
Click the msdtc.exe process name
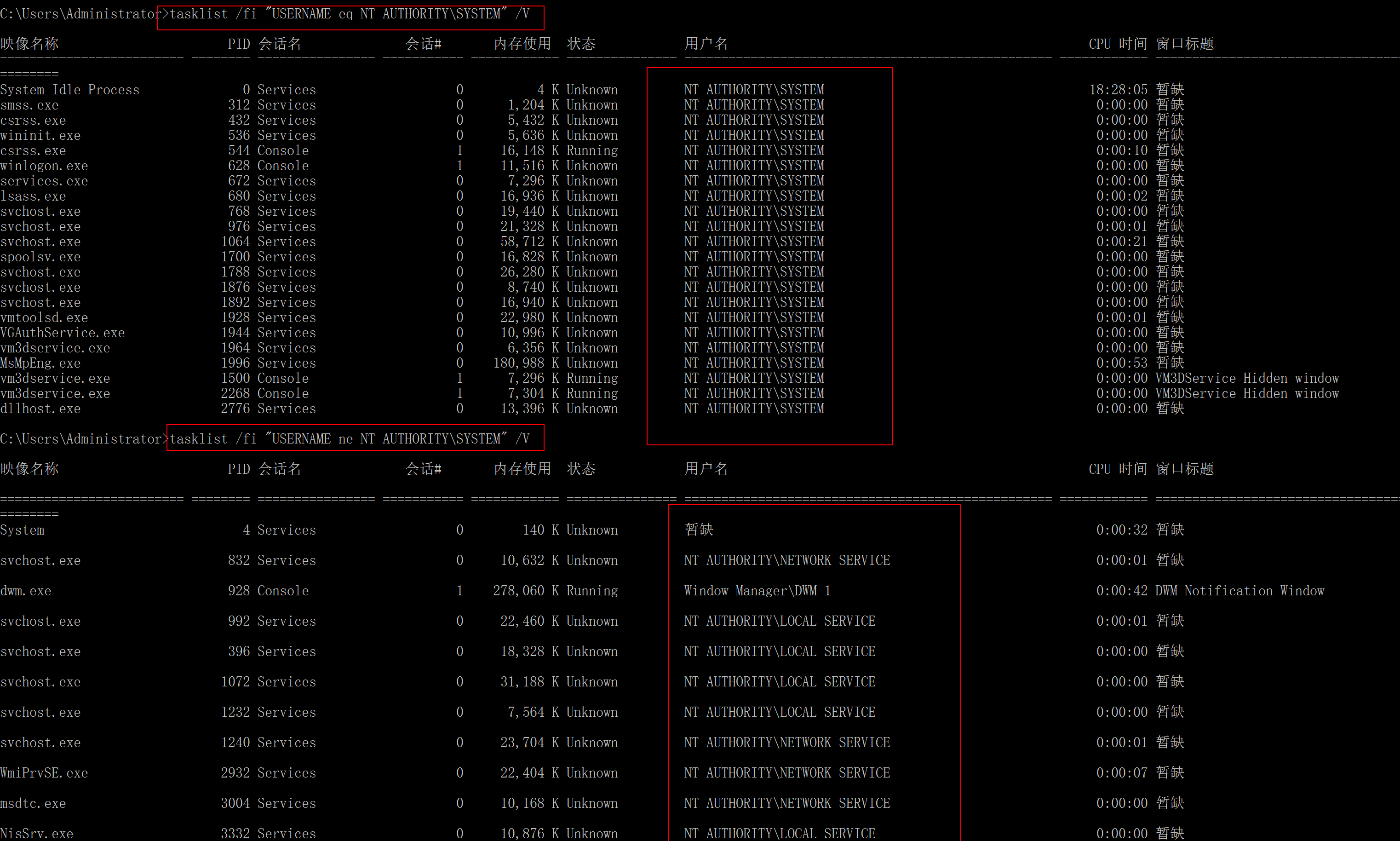[x=33, y=804]
